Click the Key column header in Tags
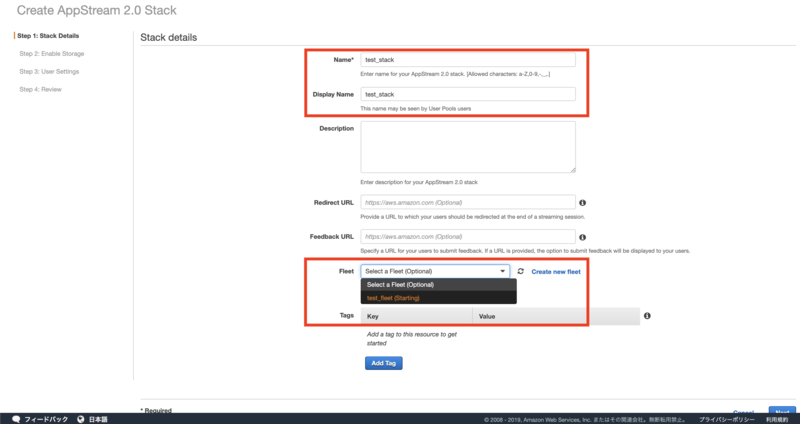Screen dimensions: 800x424 click(416, 316)
